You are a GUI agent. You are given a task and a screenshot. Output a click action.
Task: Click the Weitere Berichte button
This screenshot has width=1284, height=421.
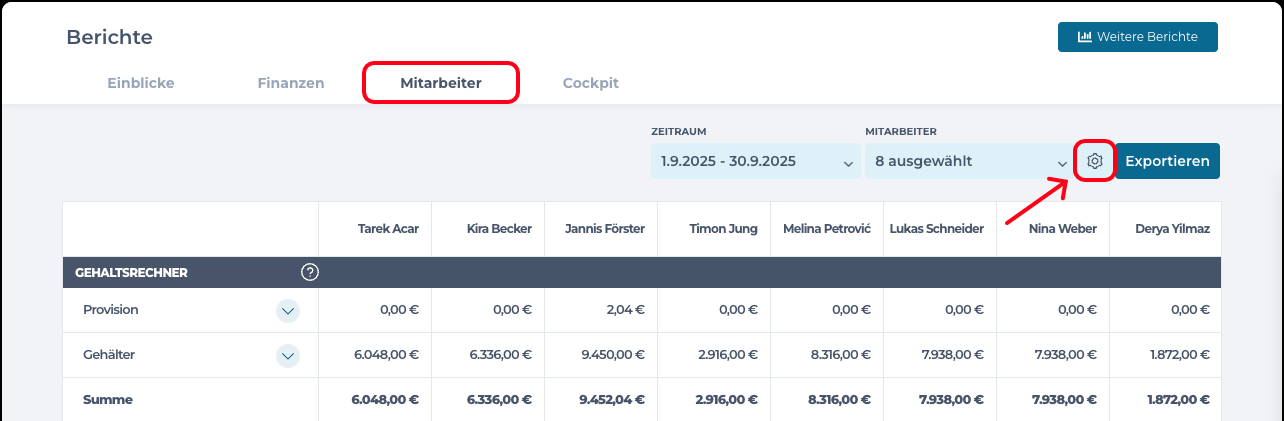(x=1137, y=37)
